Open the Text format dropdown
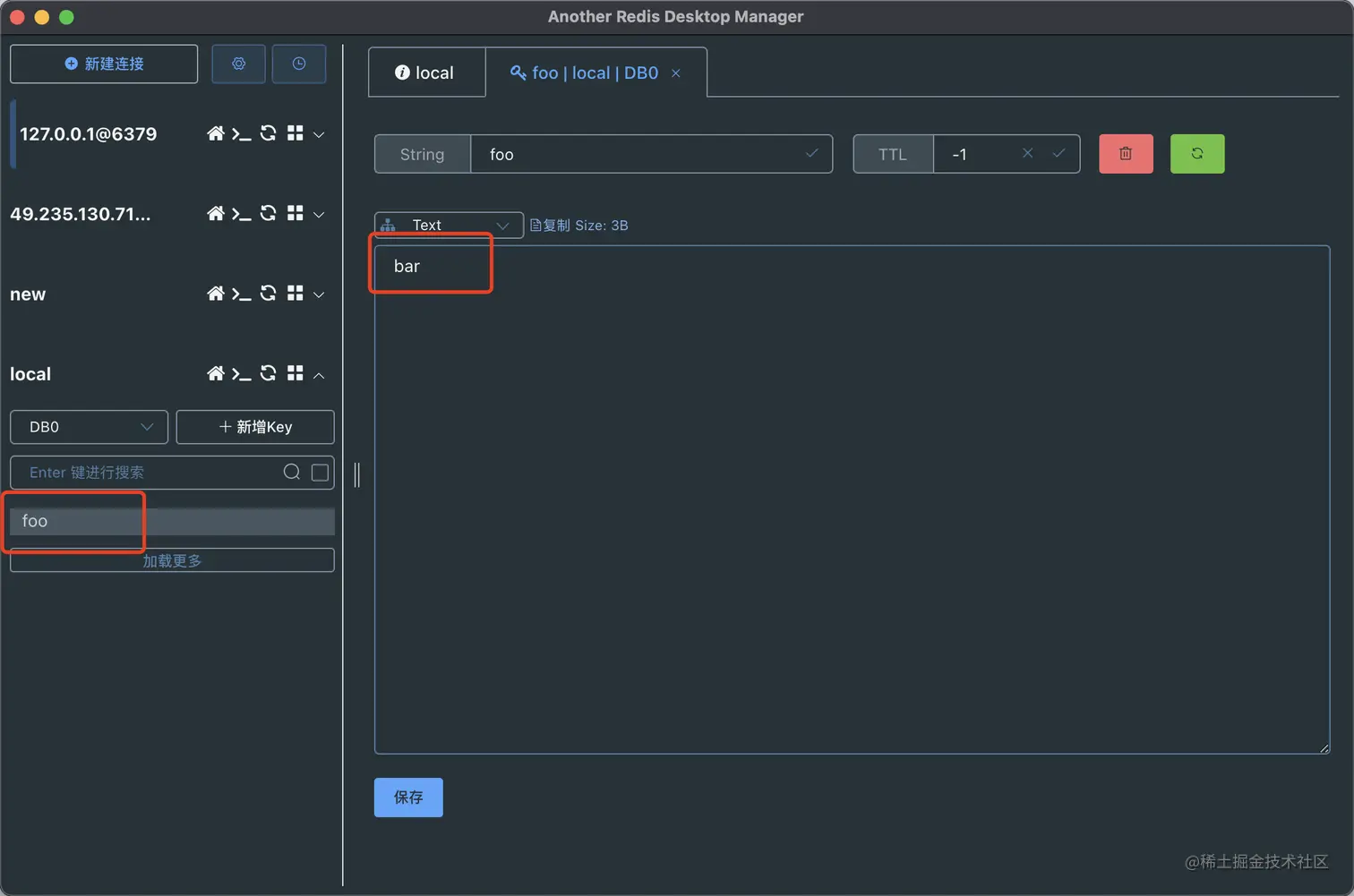Image resolution: width=1354 pixels, height=896 pixels. [449, 225]
